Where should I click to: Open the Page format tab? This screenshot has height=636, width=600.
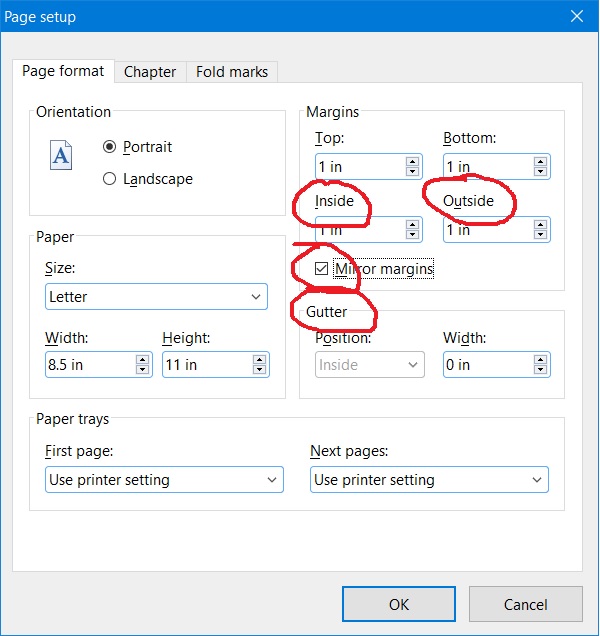pos(63,71)
